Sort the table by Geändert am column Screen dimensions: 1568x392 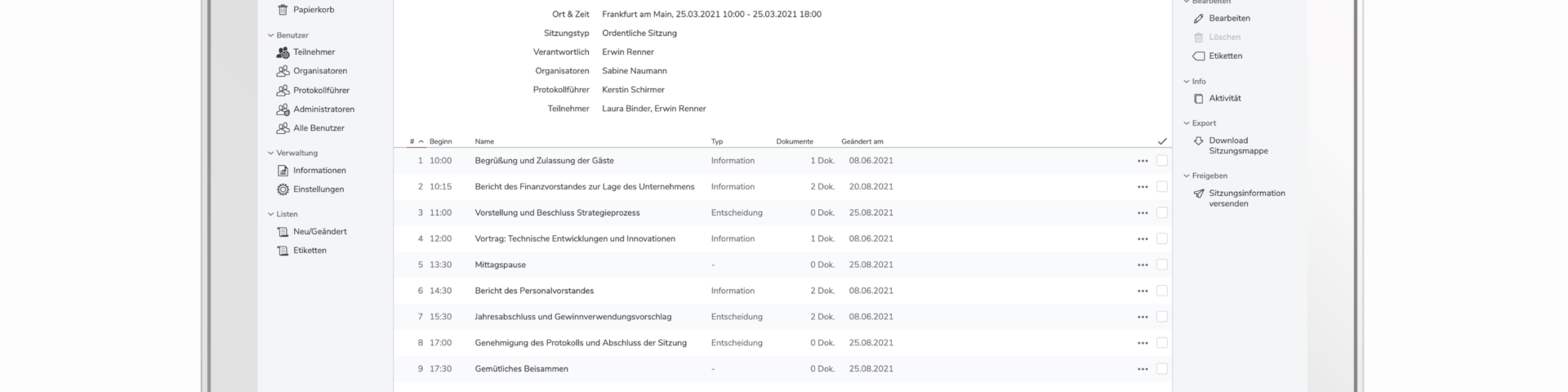pos(862,142)
